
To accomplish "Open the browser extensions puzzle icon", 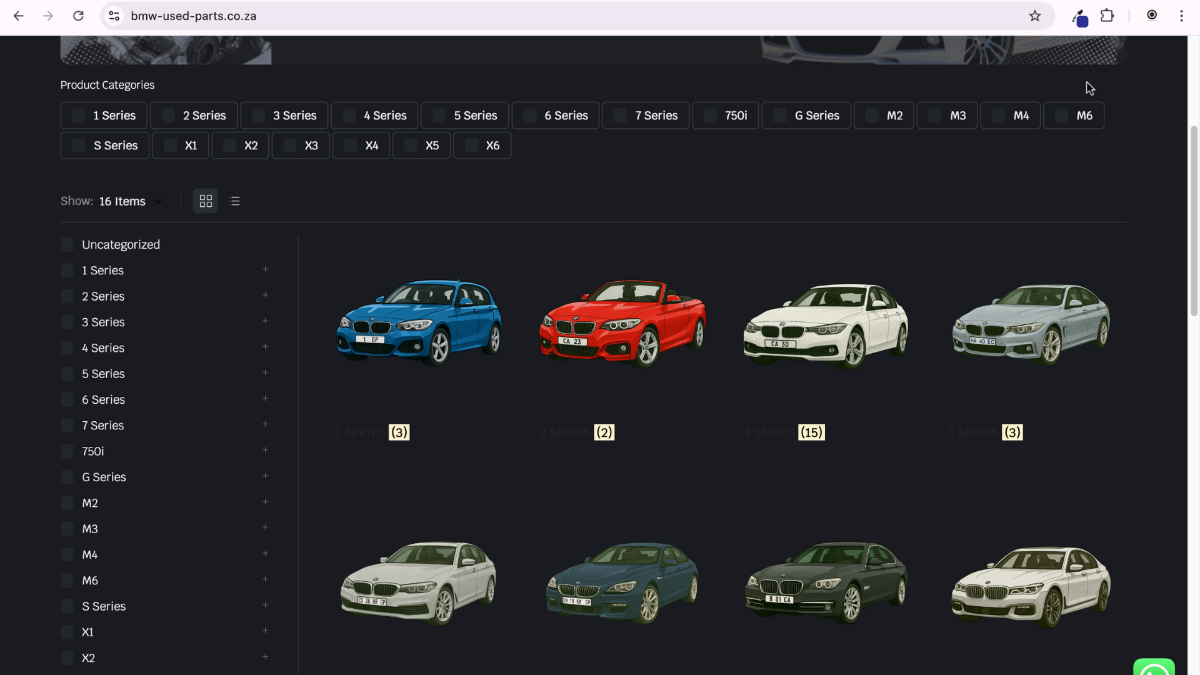I will [x=1106, y=16].
